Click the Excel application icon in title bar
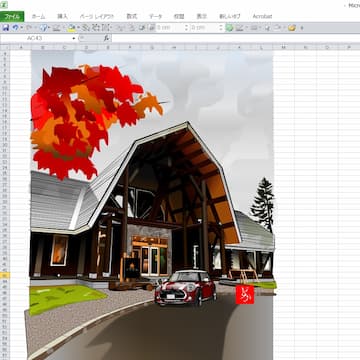This screenshot has height=360, width=360. point(4,5)
